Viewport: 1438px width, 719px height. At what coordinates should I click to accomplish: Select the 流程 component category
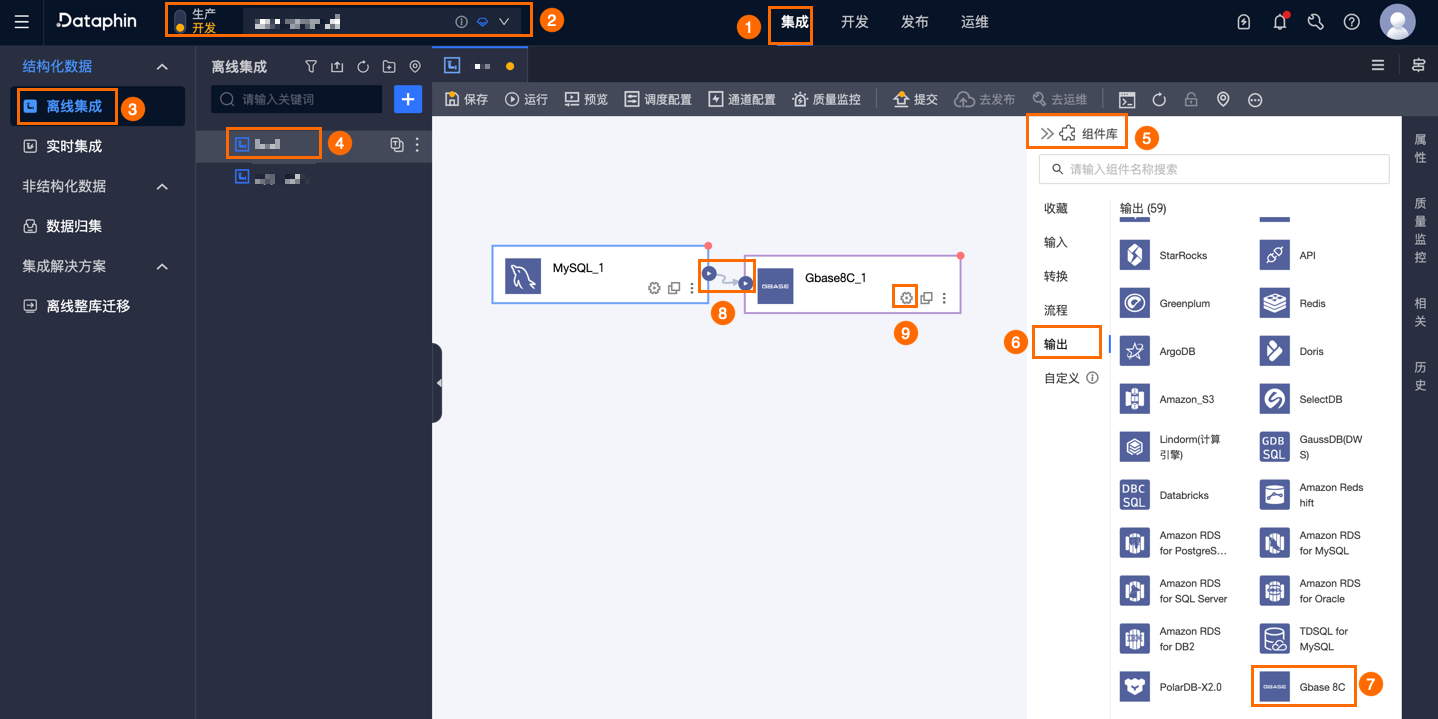pyautogui.click(x=1056, y=310)
